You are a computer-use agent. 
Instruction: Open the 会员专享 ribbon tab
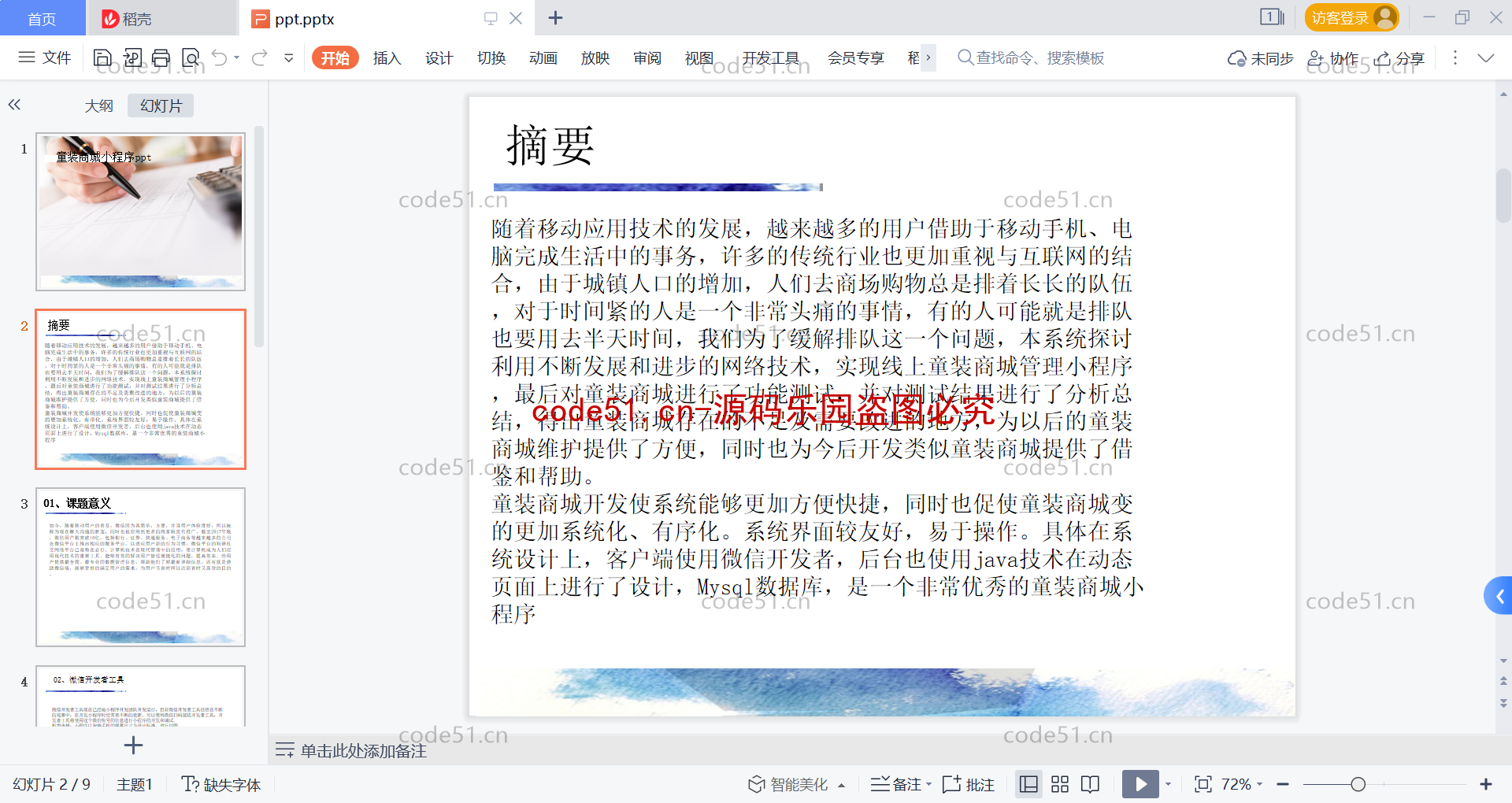pos(856,58)
